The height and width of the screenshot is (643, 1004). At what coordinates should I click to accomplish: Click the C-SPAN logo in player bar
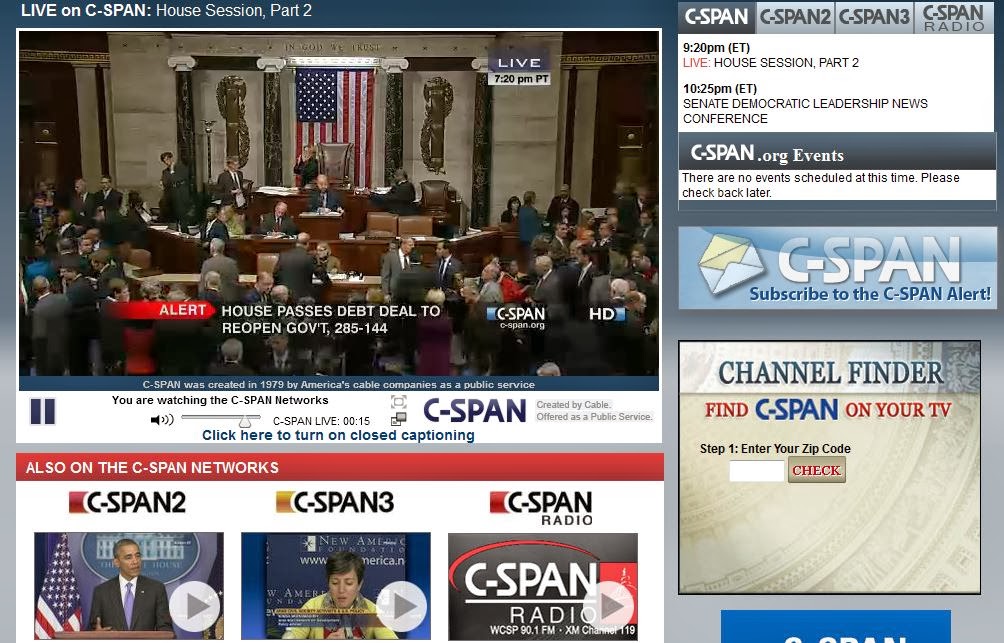tap(474, 411)
